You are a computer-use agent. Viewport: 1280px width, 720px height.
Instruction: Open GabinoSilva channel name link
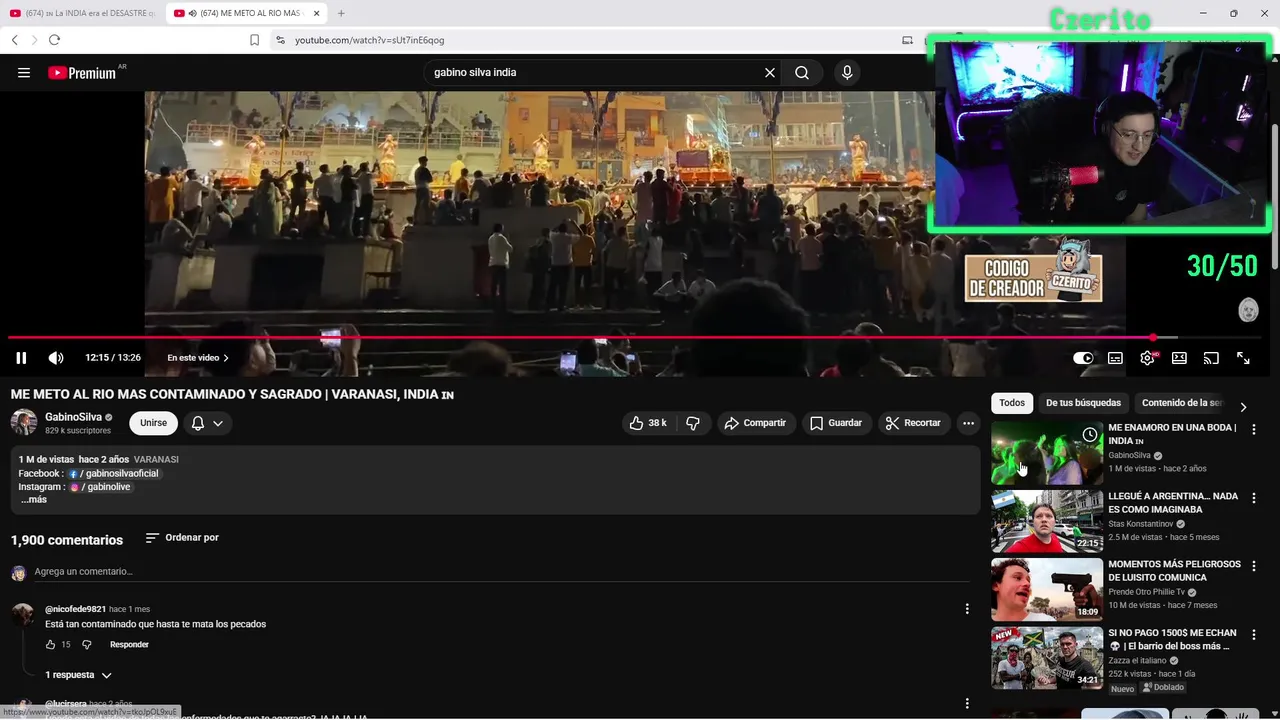73,417
